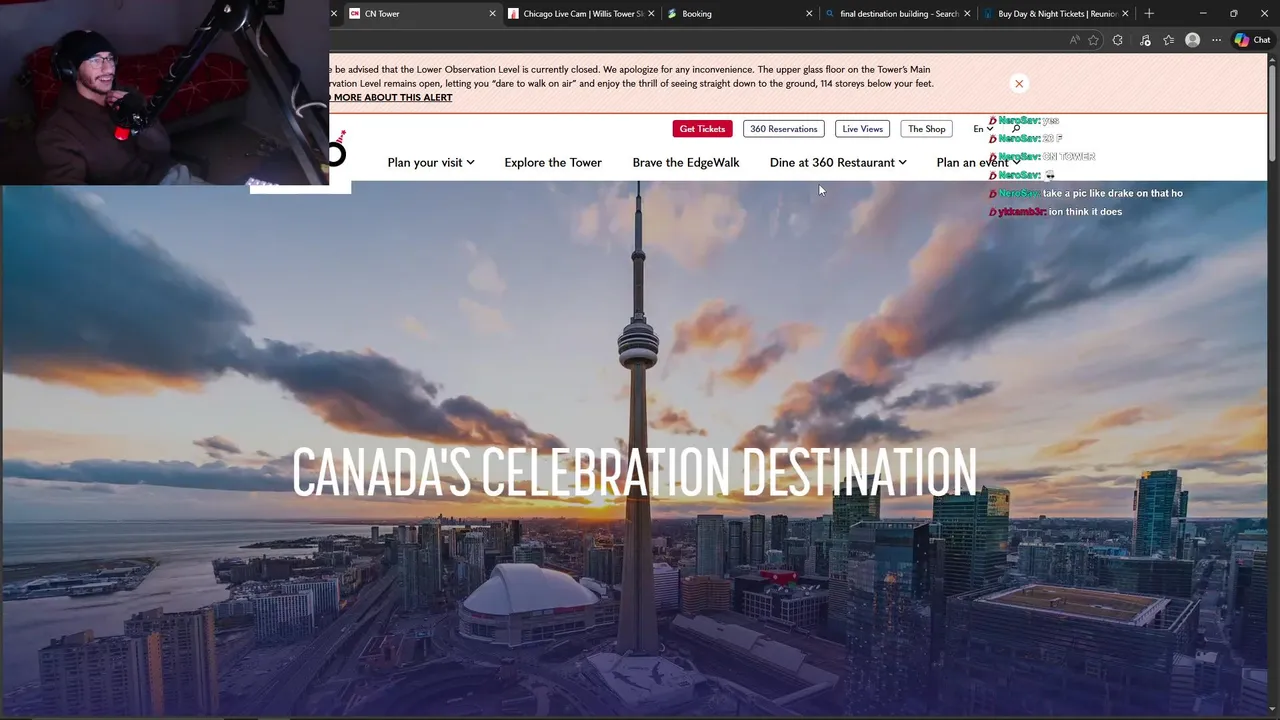Open 360 Reservations
This screenshot has width=1280, height=720.
(x=784, y=128)
